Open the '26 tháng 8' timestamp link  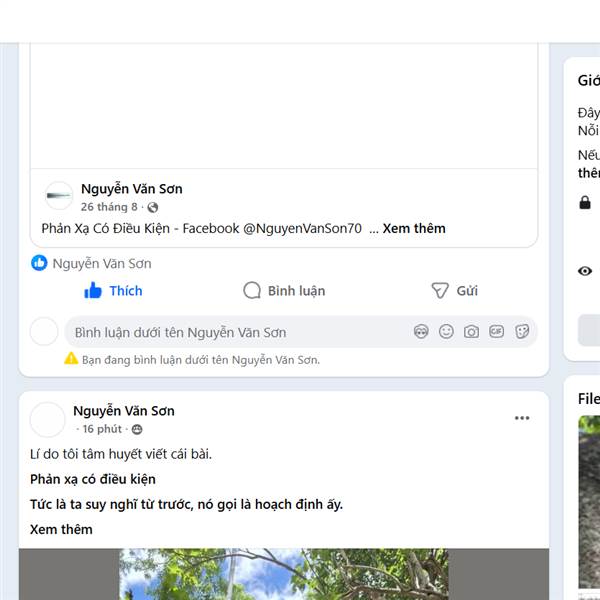[x=109, y=207]
